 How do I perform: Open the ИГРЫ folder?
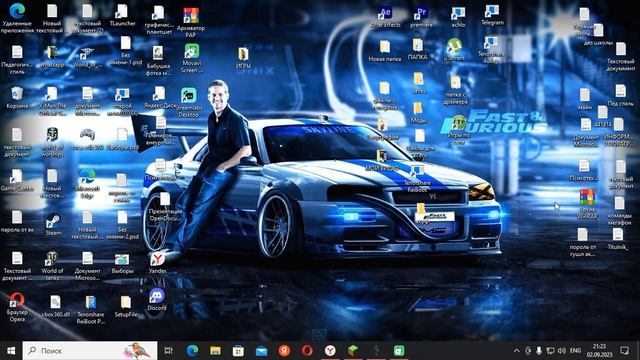[243, 58]
